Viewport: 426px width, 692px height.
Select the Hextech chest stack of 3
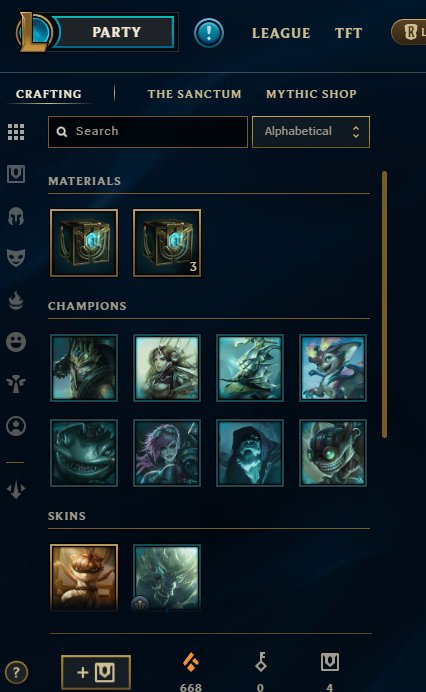click(x=167, y=243)
